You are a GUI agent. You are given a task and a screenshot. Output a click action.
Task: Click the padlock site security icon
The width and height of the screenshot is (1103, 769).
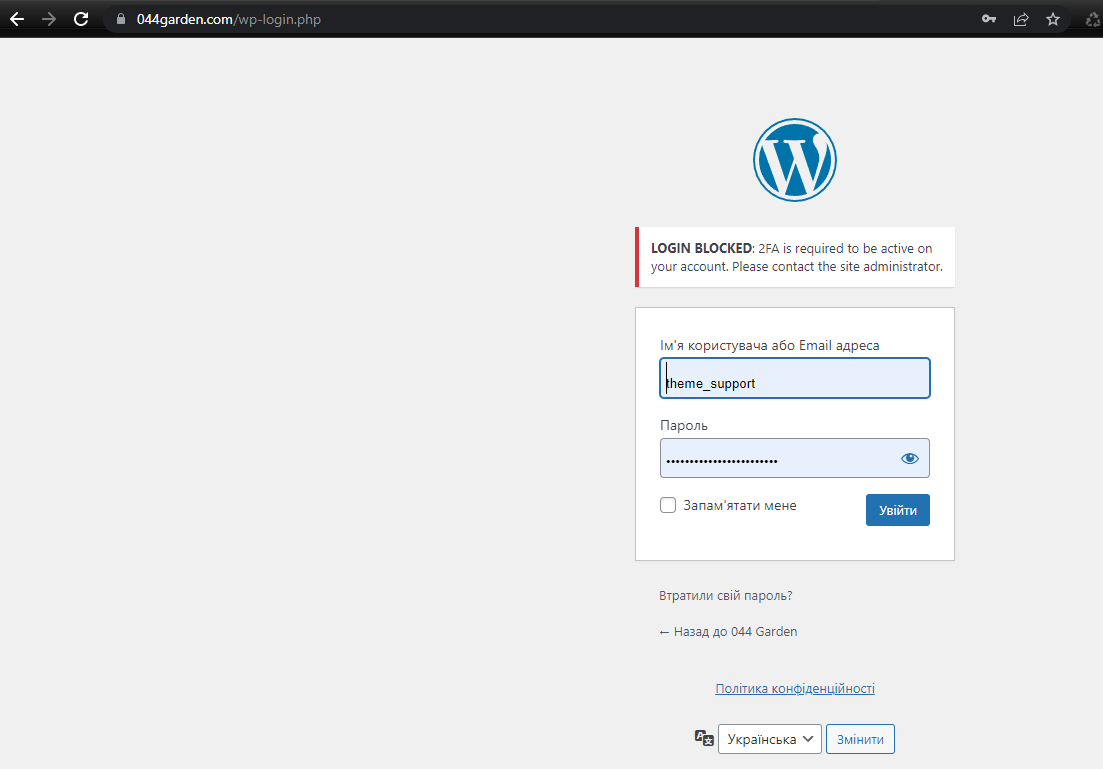pos(121,19)
